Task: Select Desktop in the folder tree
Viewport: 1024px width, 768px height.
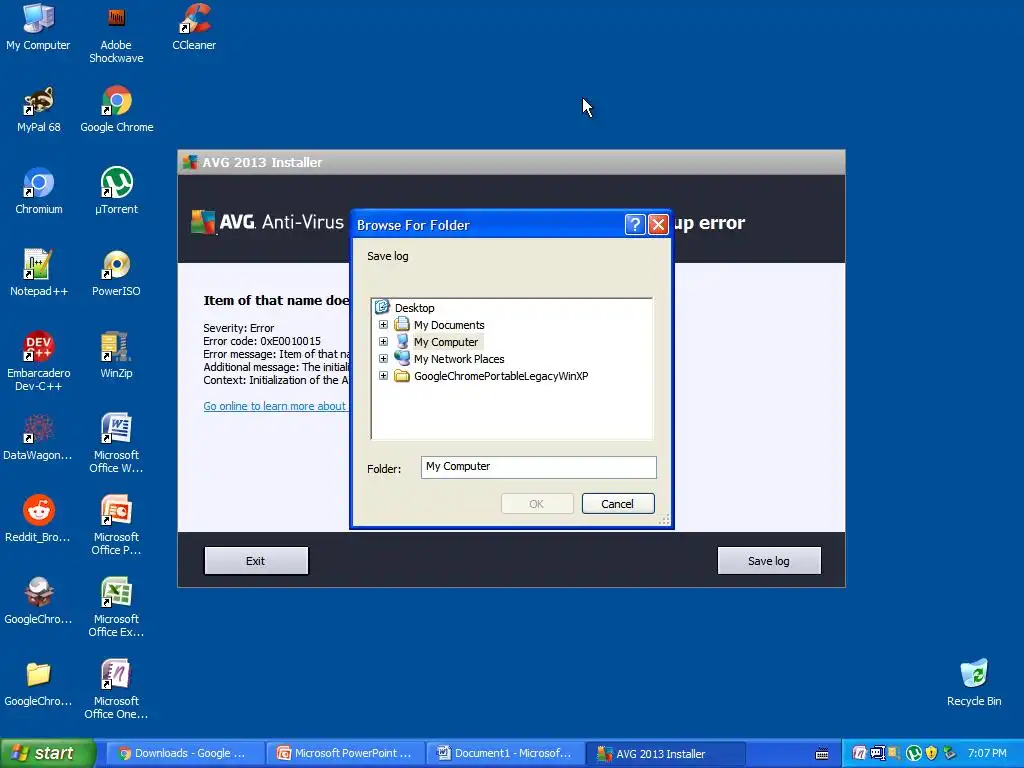Action: [414, 308]
